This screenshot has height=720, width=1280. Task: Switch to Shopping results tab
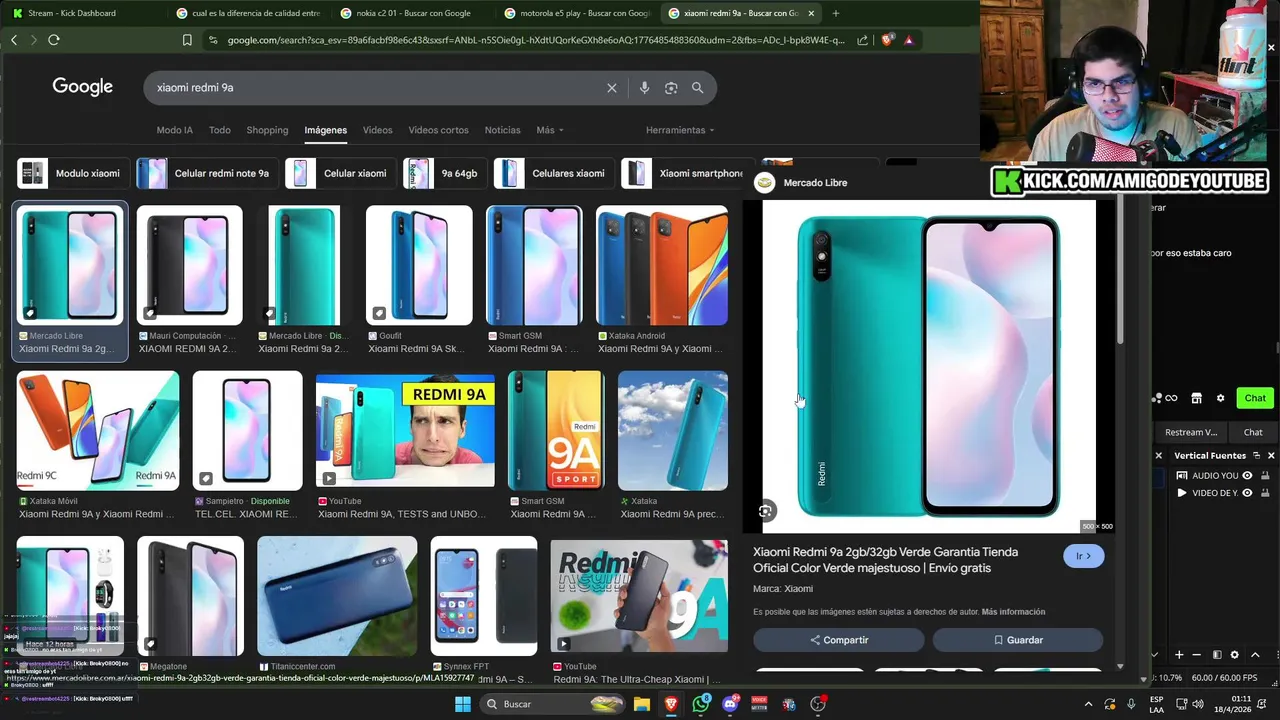(267, 130)
